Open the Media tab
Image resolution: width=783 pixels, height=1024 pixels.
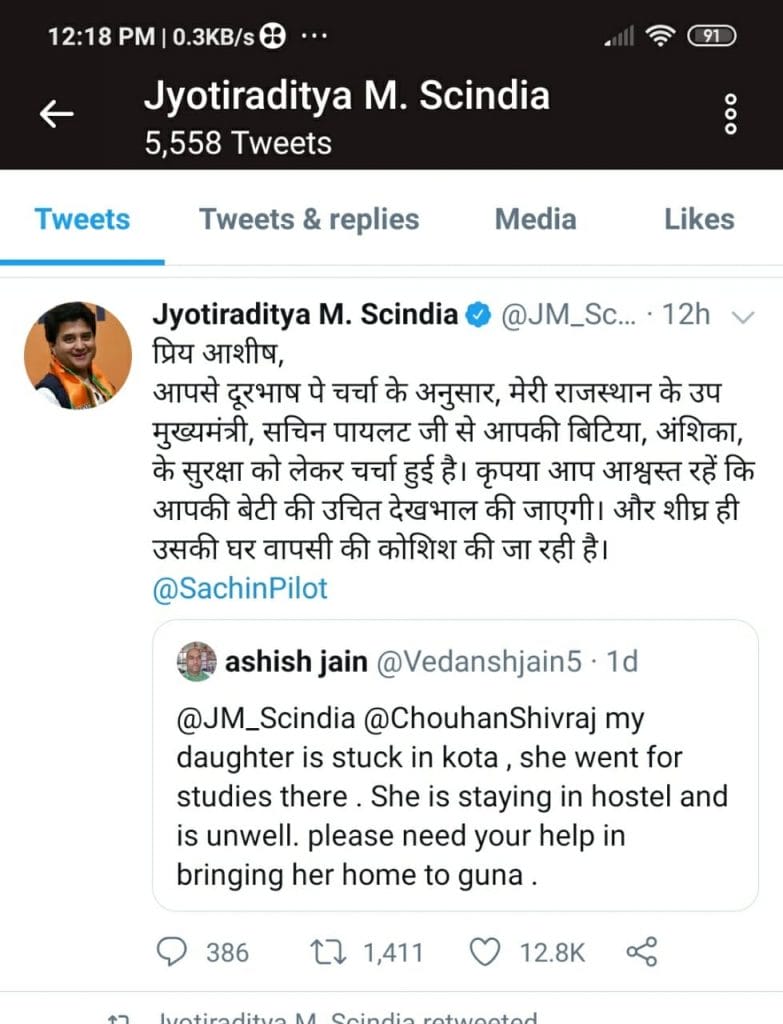pos(535,219)
